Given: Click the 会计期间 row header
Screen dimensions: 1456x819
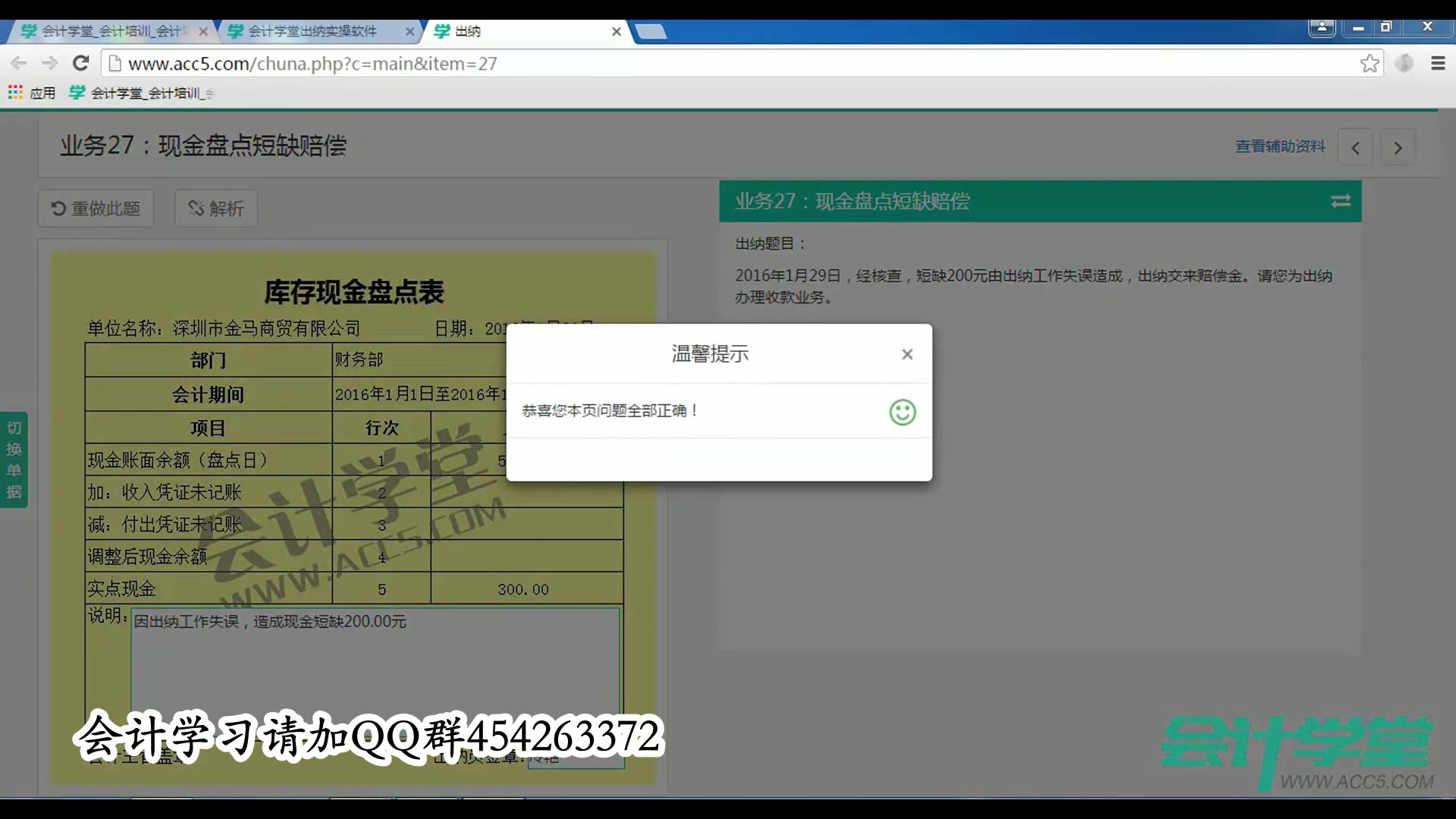Looking at the screenshot, I should 208,394.
